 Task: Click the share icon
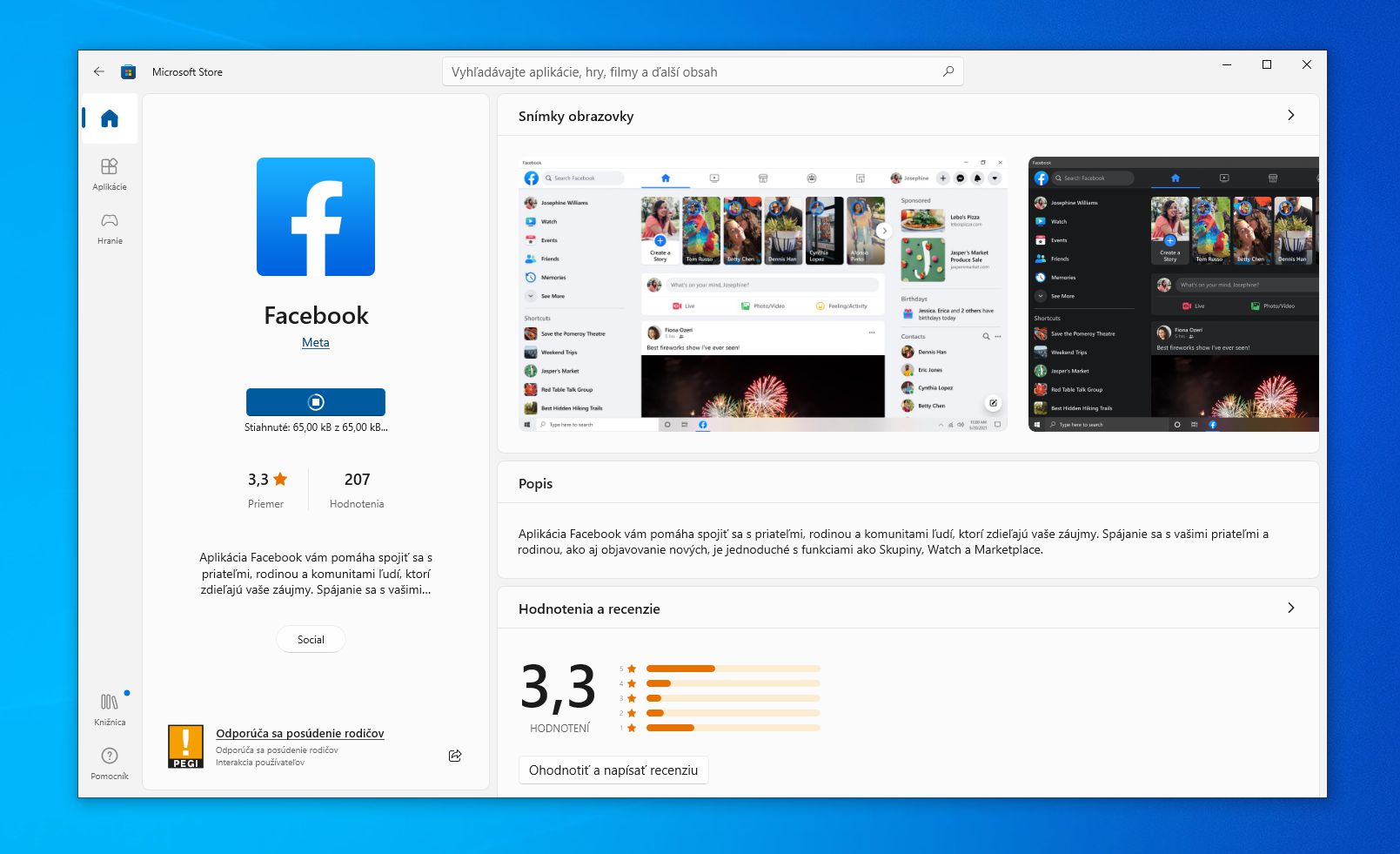[x=455, y=756]
